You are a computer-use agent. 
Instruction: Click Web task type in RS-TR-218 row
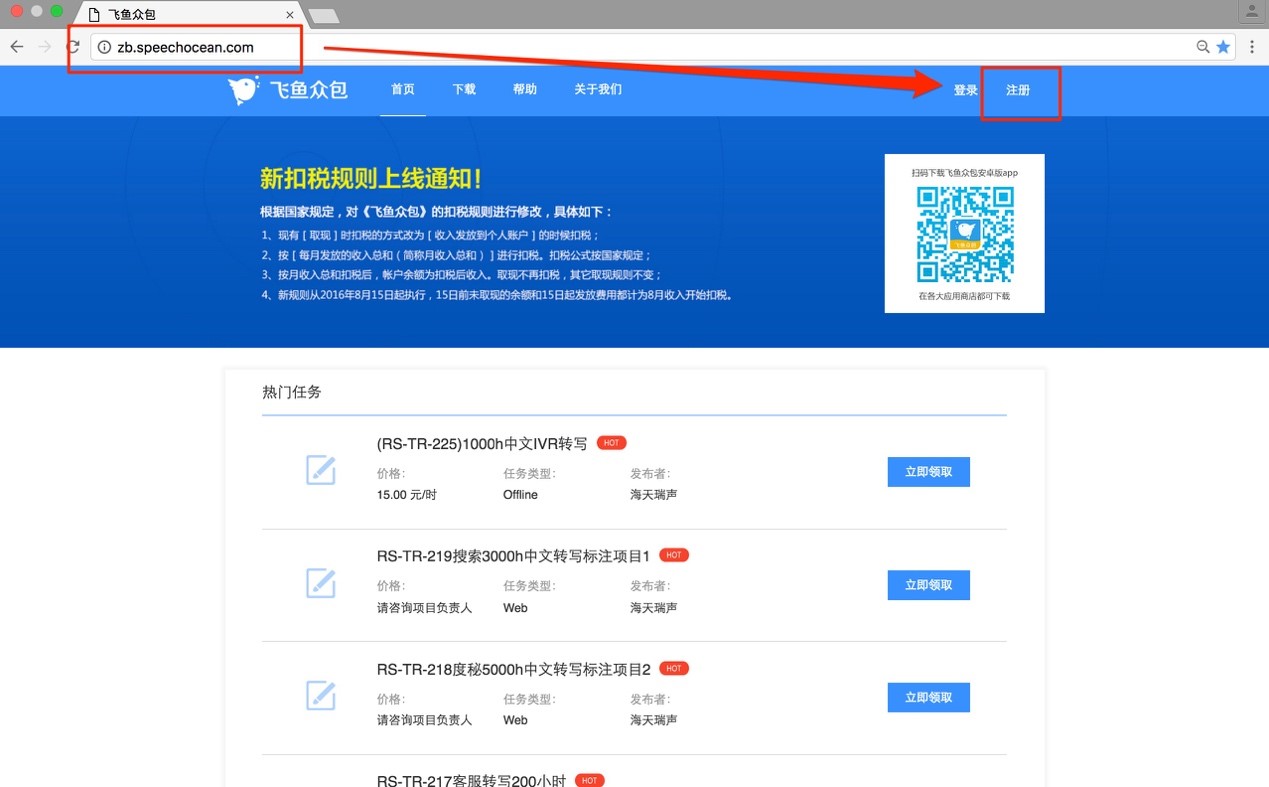pos(515,720)
